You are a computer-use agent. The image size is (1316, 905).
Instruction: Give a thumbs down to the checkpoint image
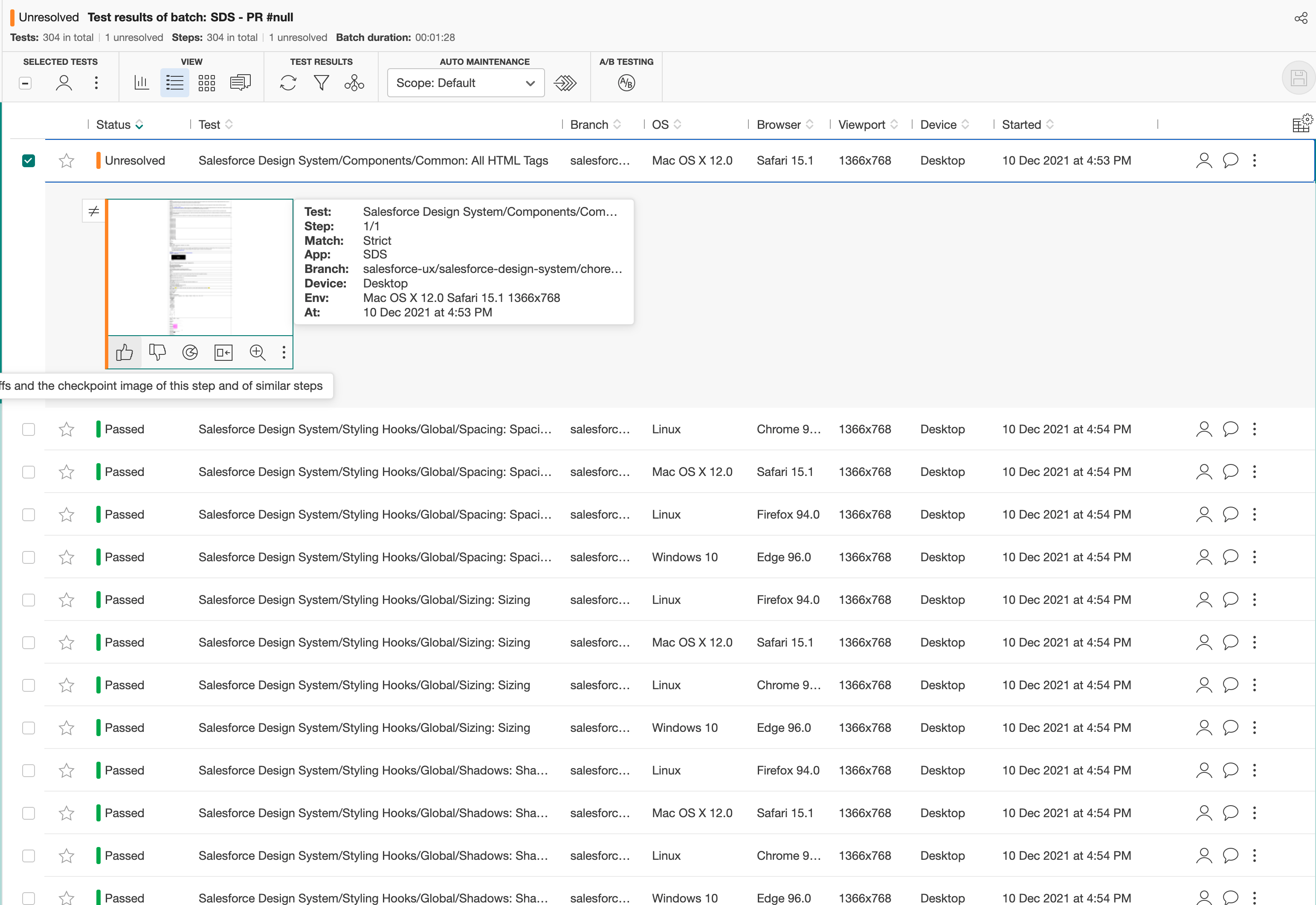[x=157, y=352]
